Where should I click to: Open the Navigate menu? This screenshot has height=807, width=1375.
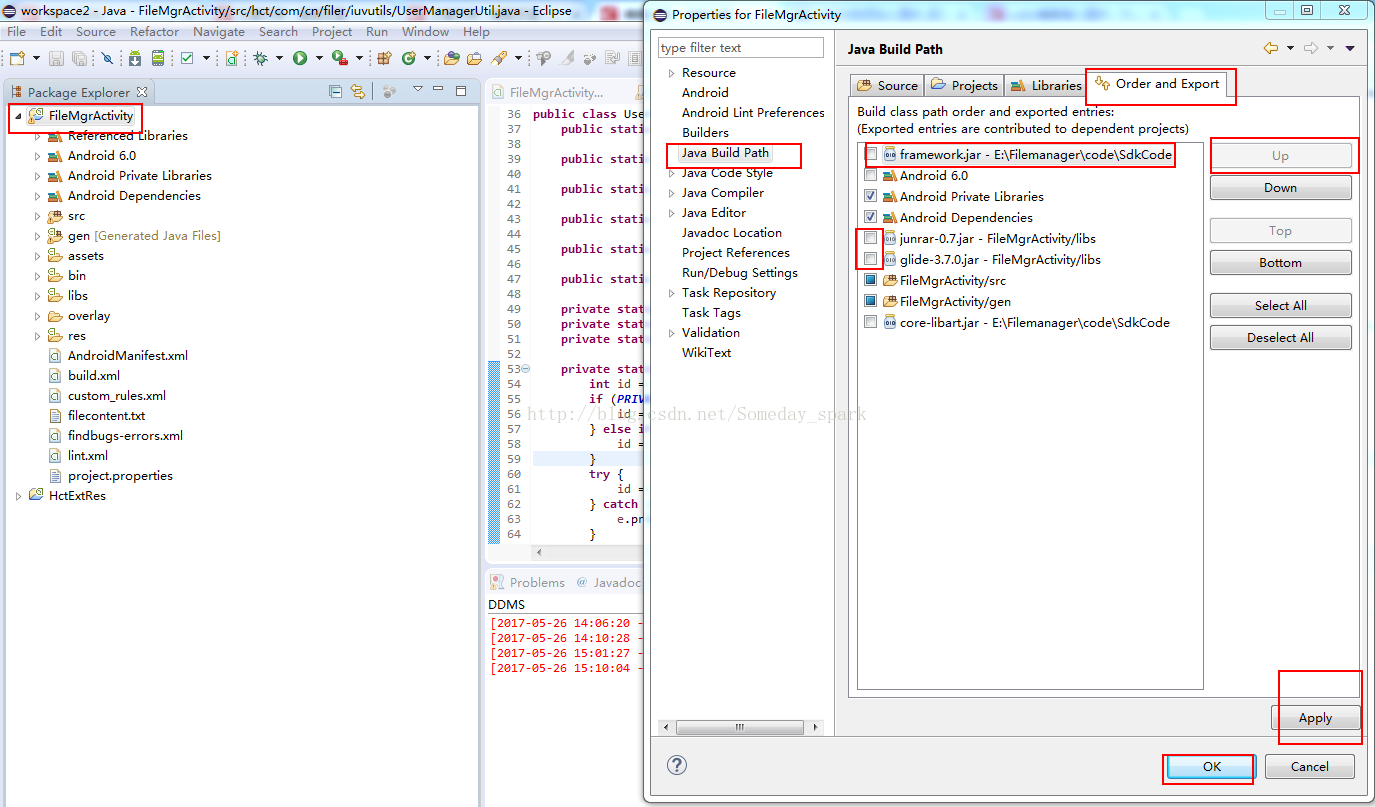pyautogui.click(x=219, y=32)
